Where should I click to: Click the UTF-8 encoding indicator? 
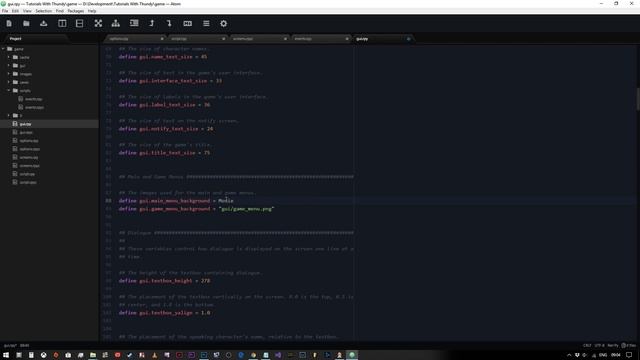[599, 346]
